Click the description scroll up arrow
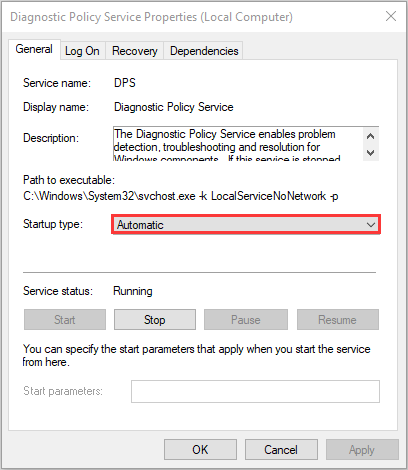 pyautogui.click(x=370, y=136)
